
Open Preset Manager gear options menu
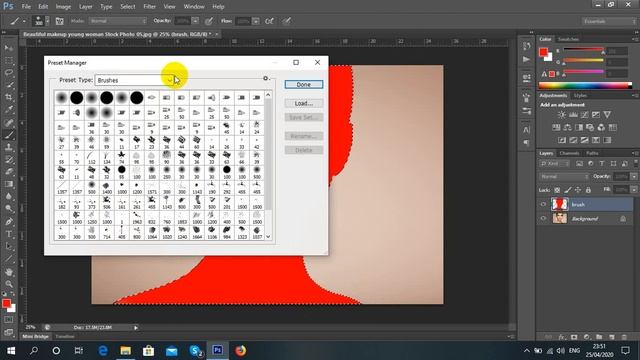[x=266, y=78]
